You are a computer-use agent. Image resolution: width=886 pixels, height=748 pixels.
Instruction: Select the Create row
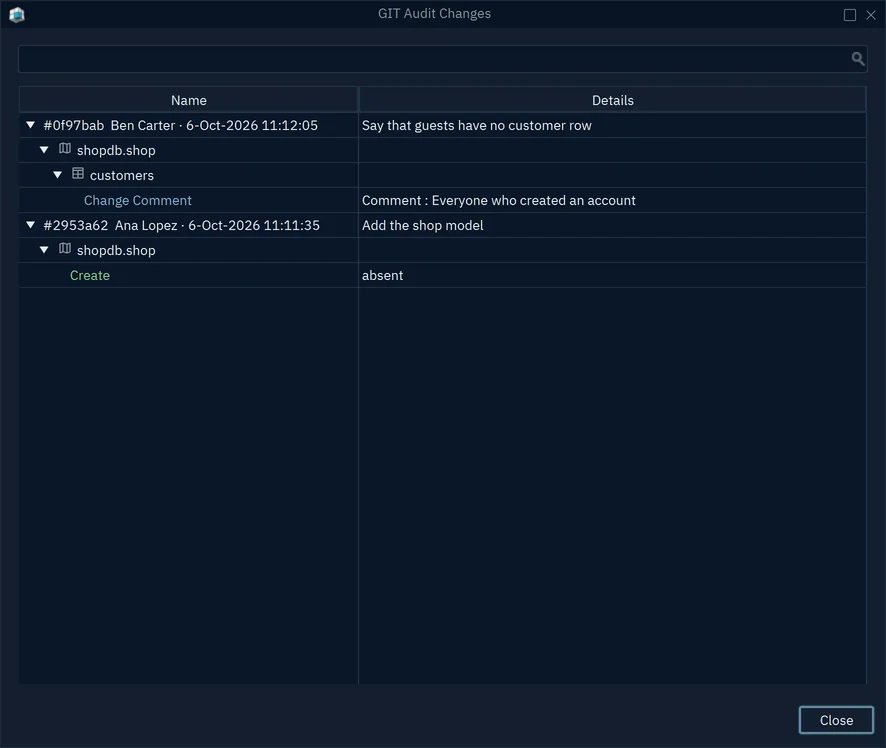pos(442,275)
